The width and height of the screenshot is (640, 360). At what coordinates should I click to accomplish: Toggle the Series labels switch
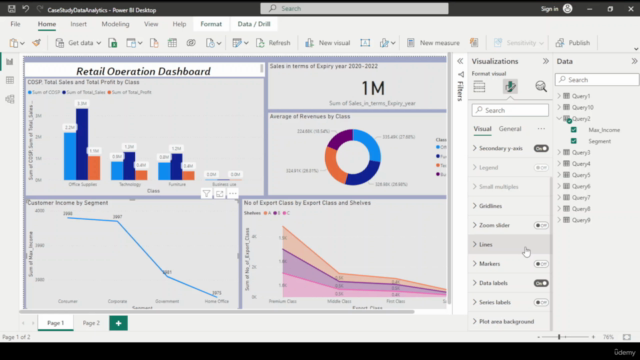tap(541, 302)
